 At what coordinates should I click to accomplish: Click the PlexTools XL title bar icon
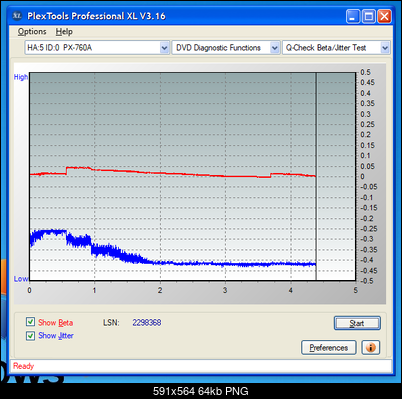17,16
